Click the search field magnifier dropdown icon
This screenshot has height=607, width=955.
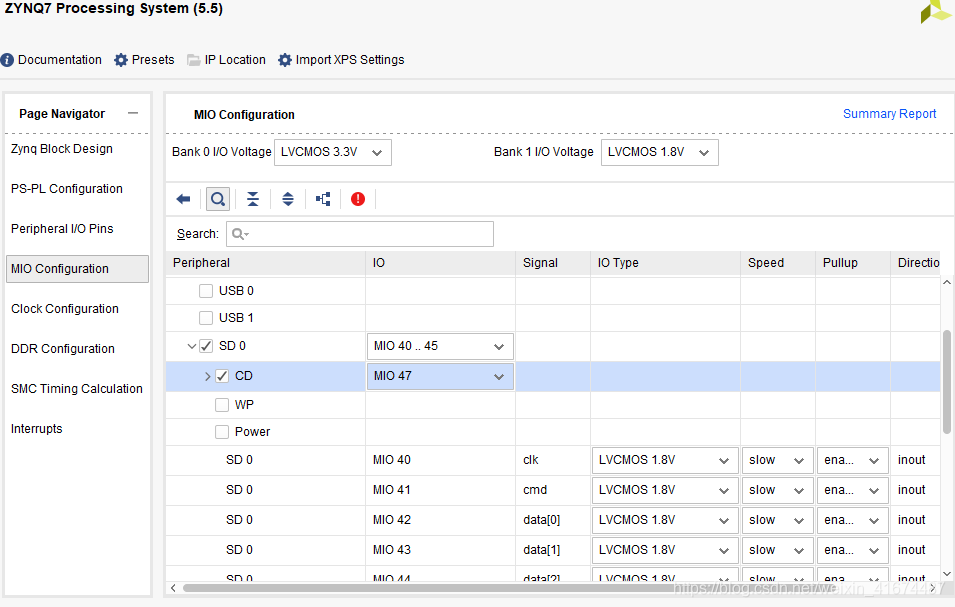click(241, 234)
